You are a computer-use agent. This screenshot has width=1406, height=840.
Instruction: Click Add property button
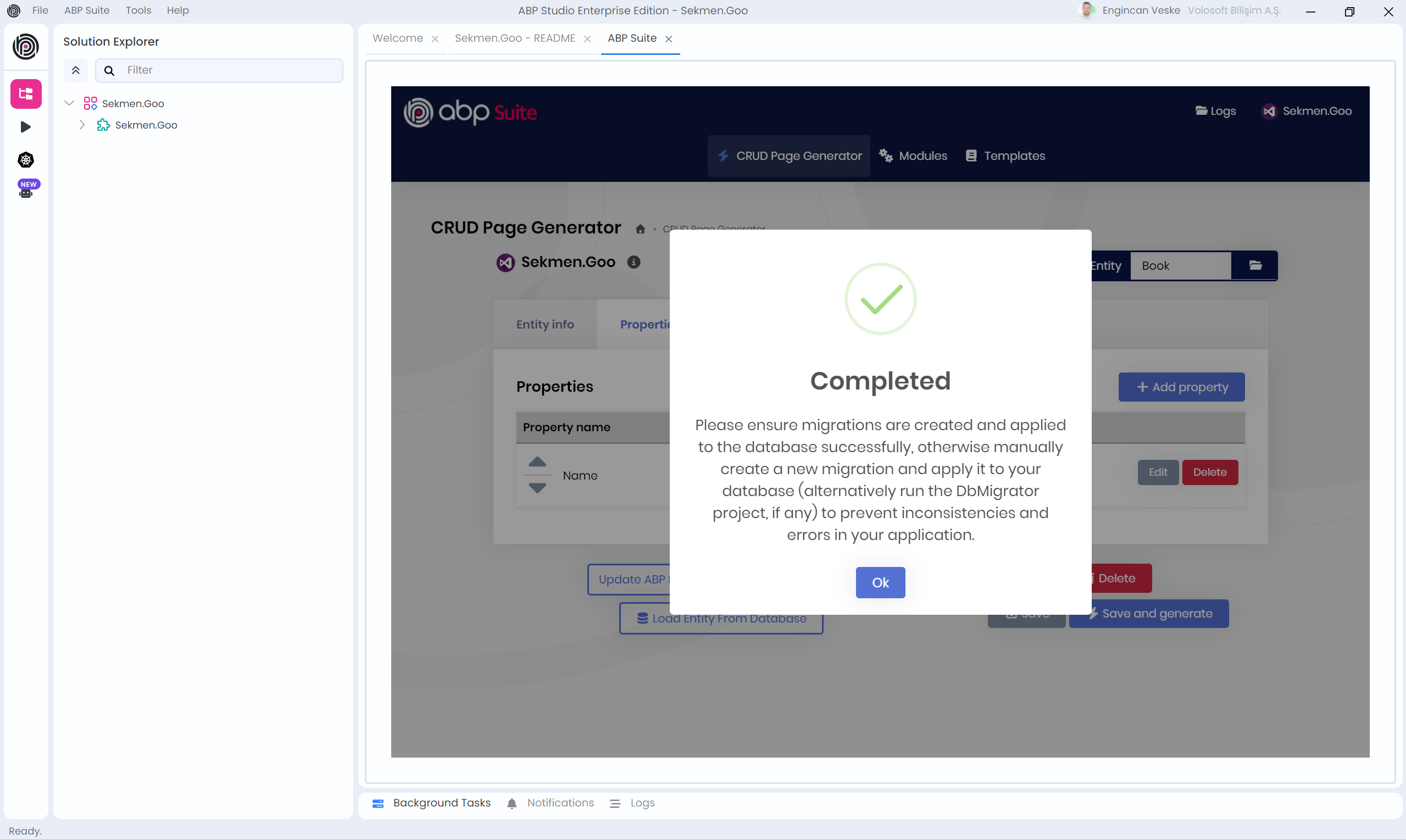(1181, 387)
